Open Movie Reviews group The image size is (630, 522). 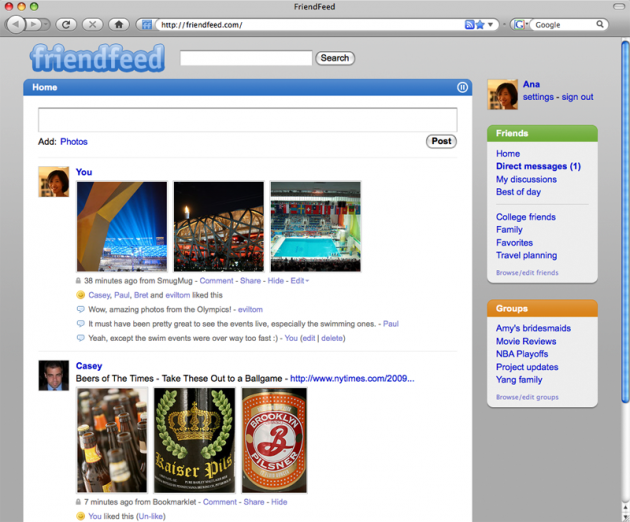[526, 341]
